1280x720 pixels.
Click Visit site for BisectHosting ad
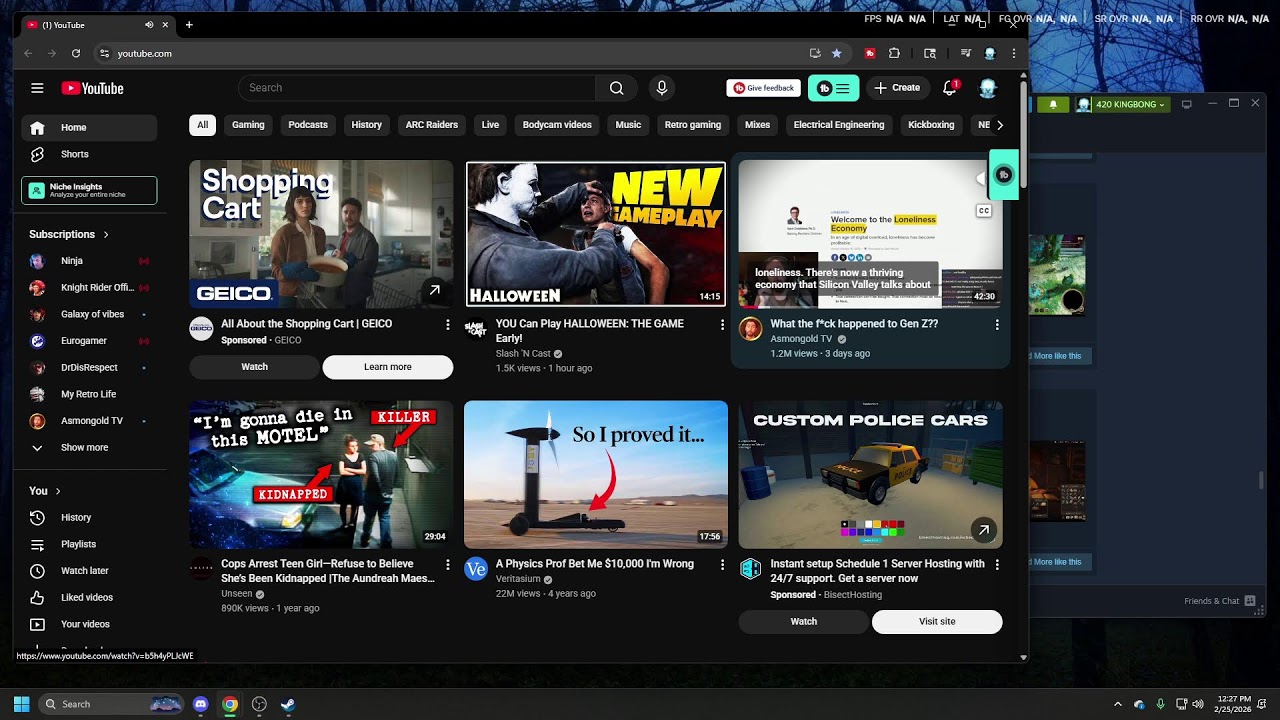click(x=937, y=622)
